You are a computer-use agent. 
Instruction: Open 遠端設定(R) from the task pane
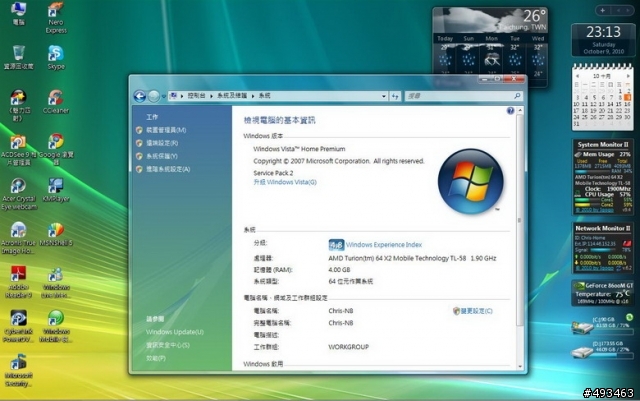click(x=162, y=143)
